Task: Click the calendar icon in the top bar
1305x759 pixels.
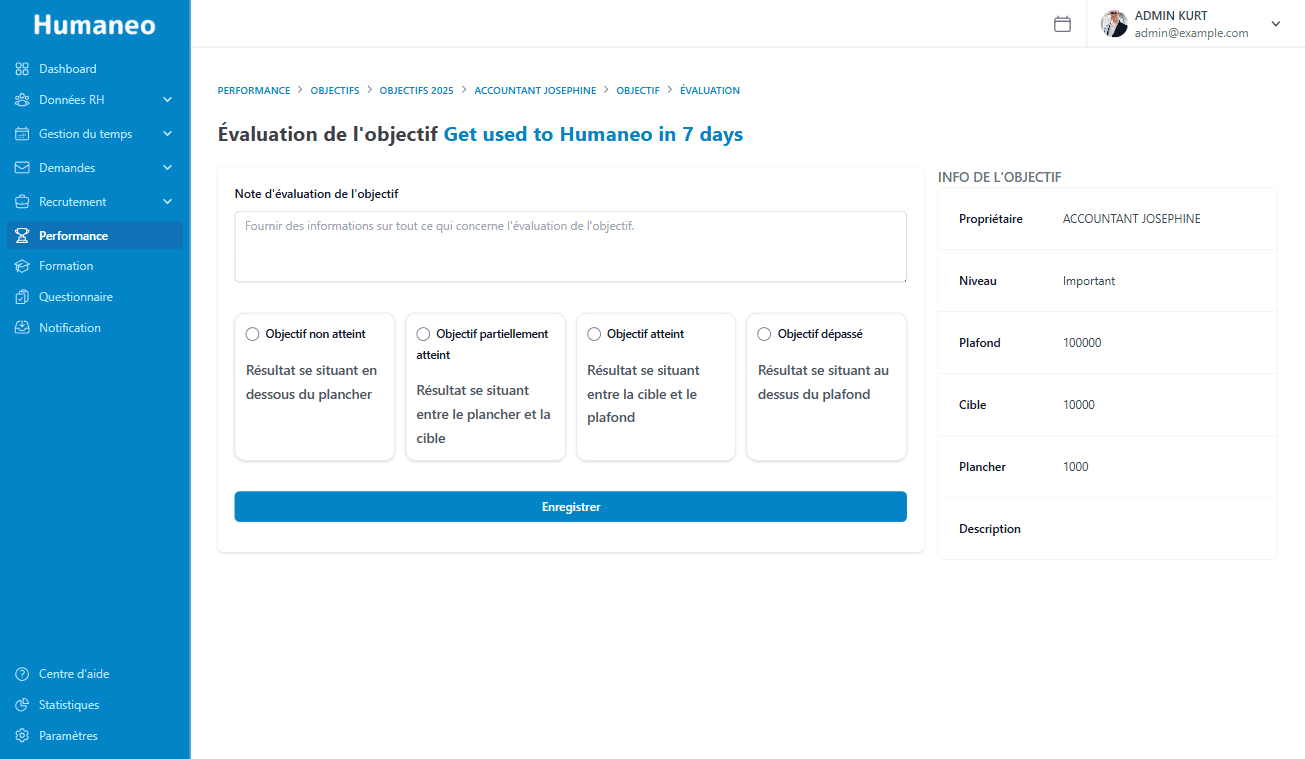Action: point(1062,23)
